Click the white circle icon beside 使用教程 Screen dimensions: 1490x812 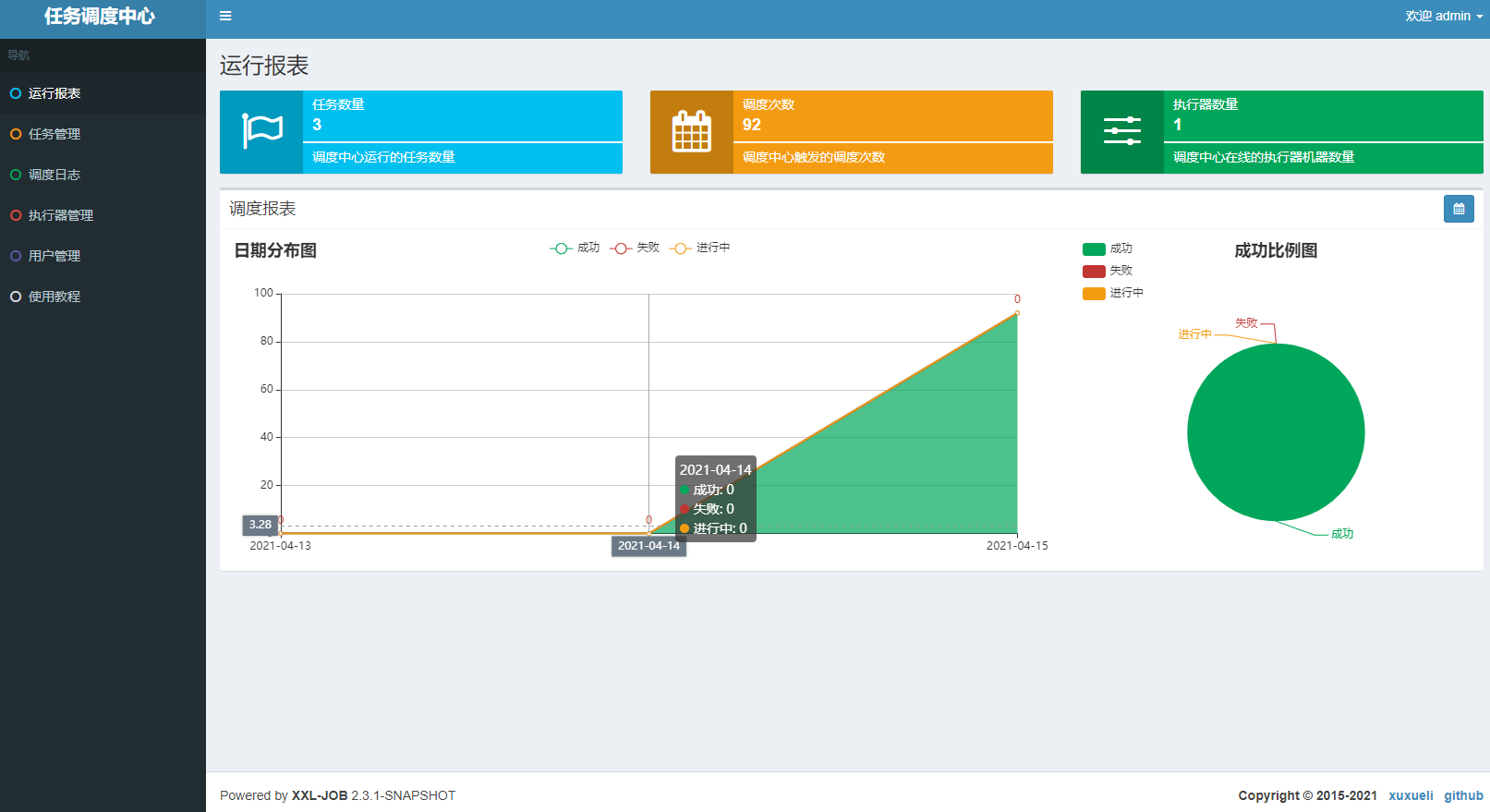click(x=16, y=297)
